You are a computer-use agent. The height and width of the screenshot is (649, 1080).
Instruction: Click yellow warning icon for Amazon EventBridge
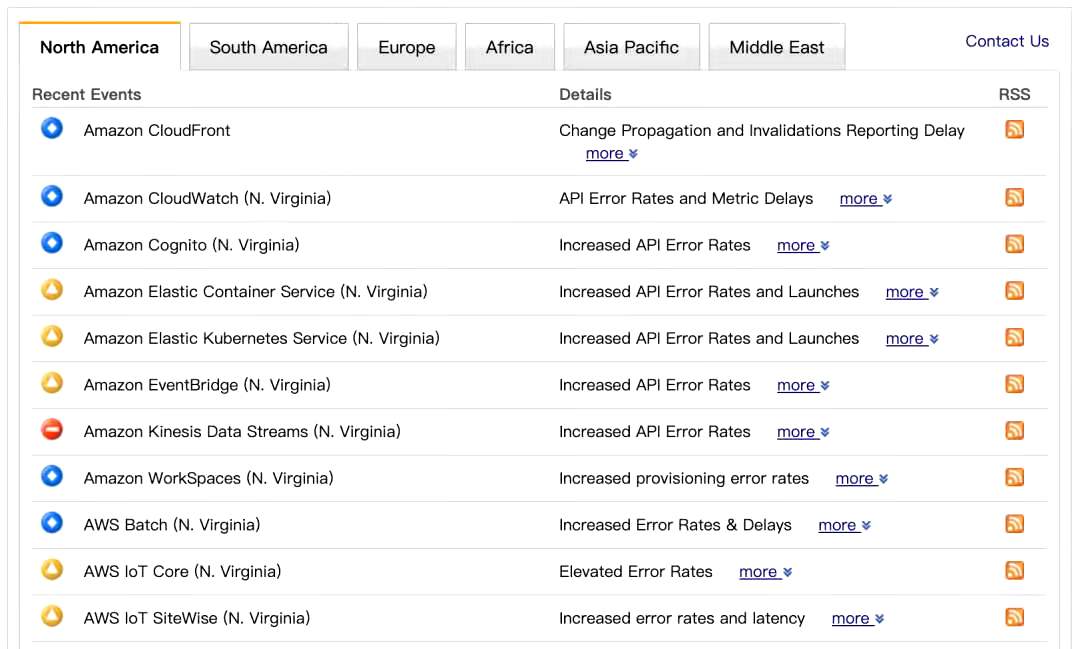pos(52,383)
